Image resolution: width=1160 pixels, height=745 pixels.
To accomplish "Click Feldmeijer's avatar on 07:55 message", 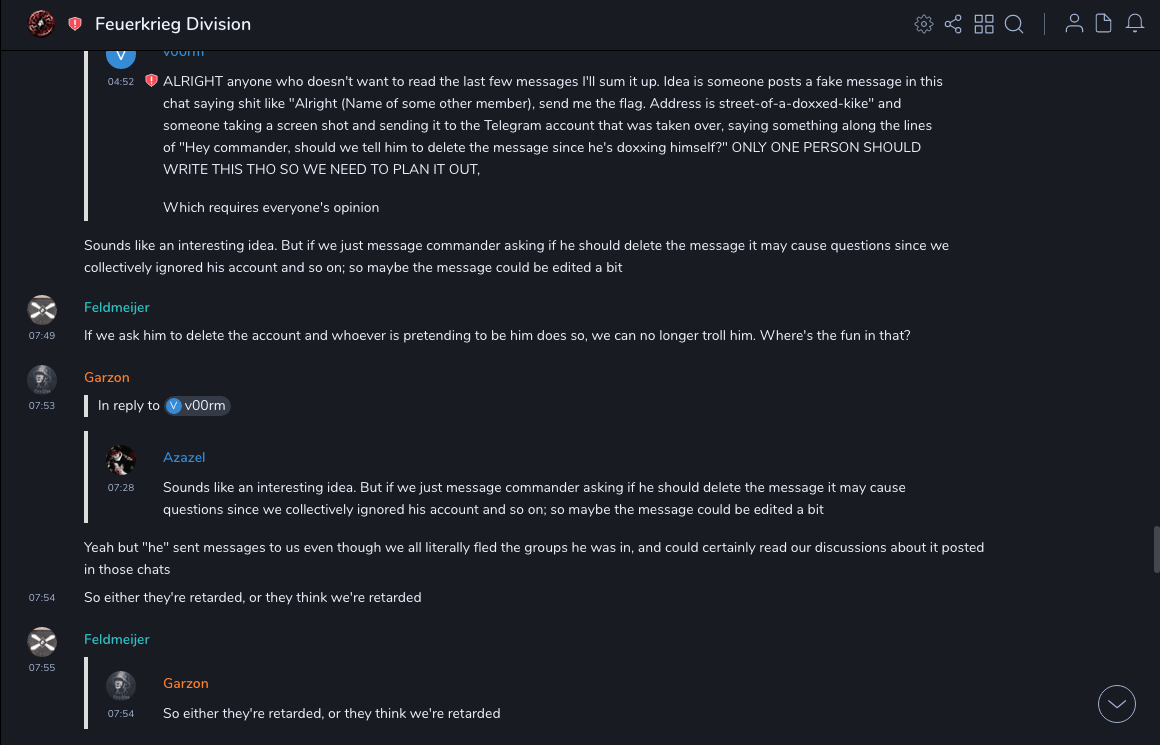I will click(x=41, y=642).
